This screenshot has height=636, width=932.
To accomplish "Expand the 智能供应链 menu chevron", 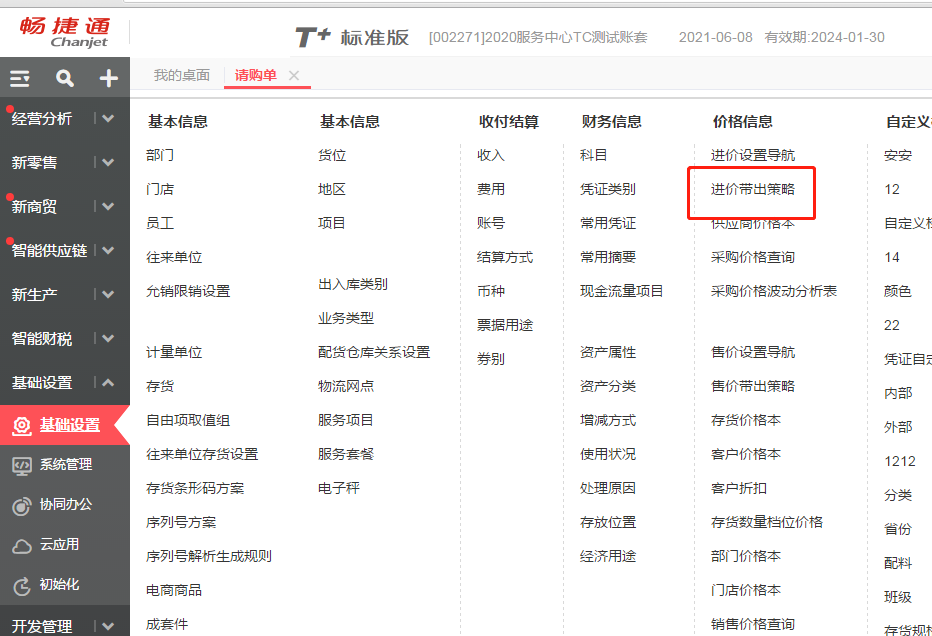I will pos(108,250).
